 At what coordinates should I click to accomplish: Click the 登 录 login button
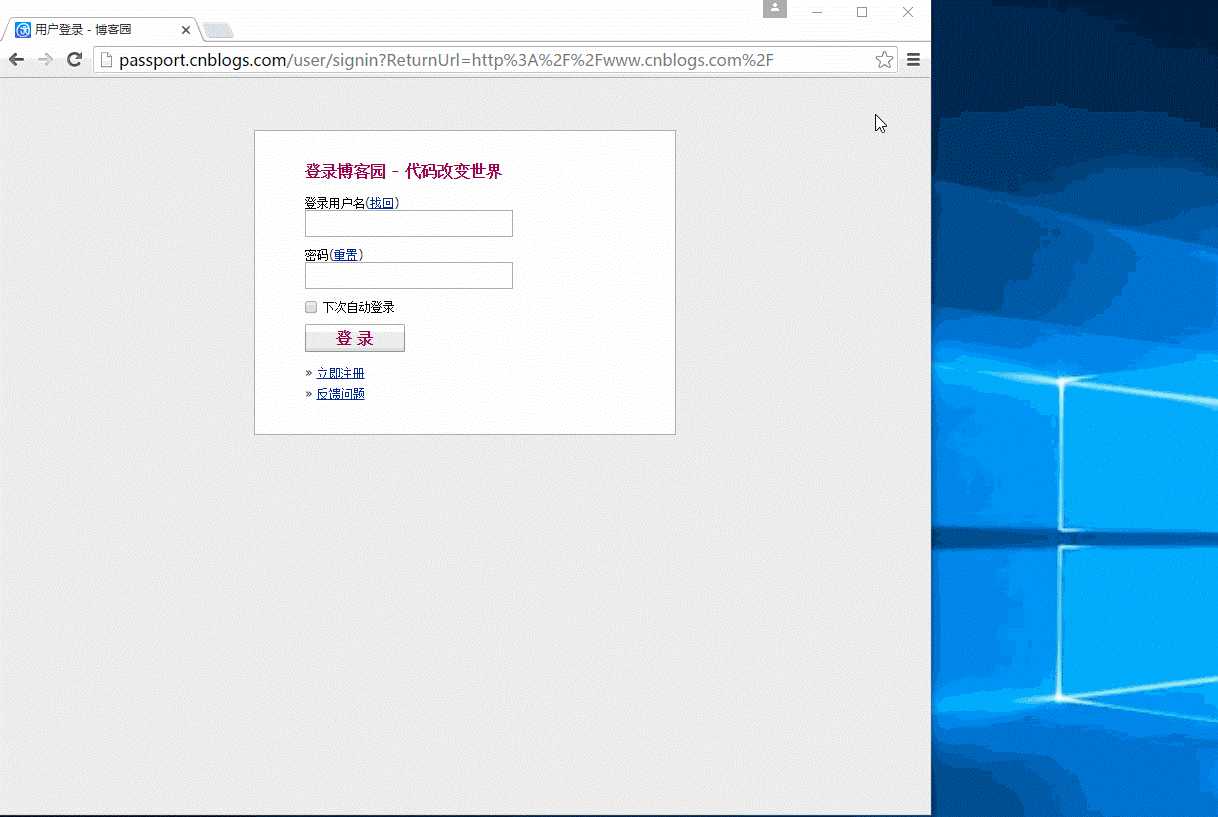[x=355, y=338]
